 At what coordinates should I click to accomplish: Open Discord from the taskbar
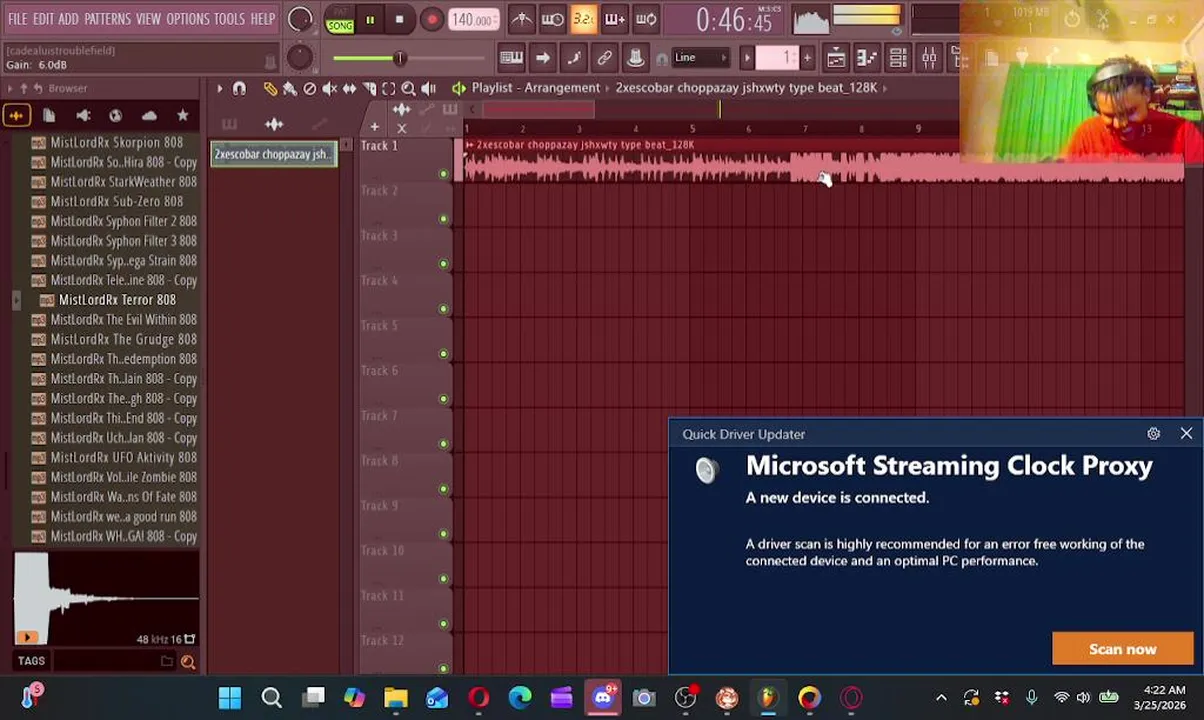tap(603, 697)
